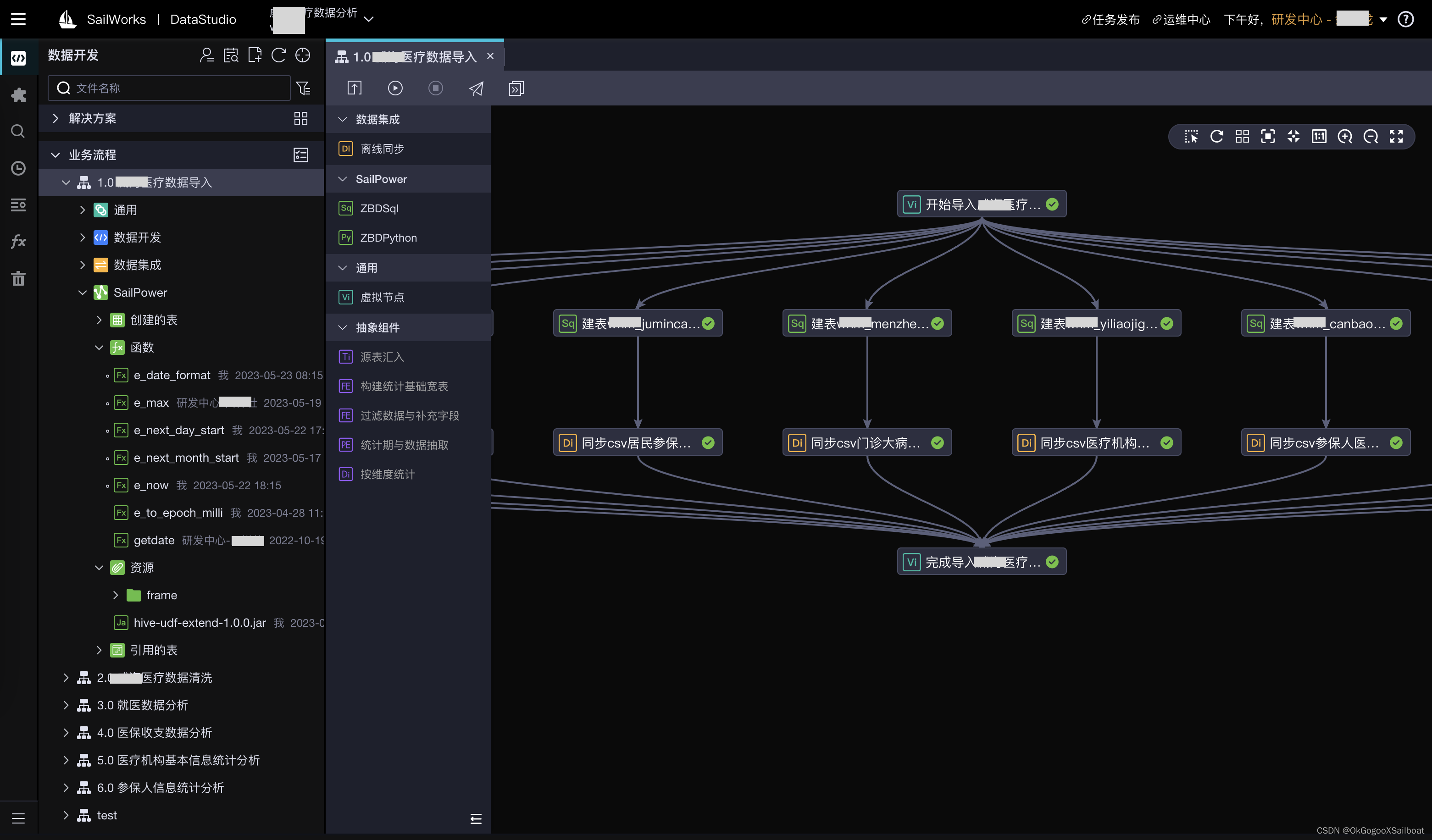Click the schedule/timer icon in toolbar

(x=18, y=167)
